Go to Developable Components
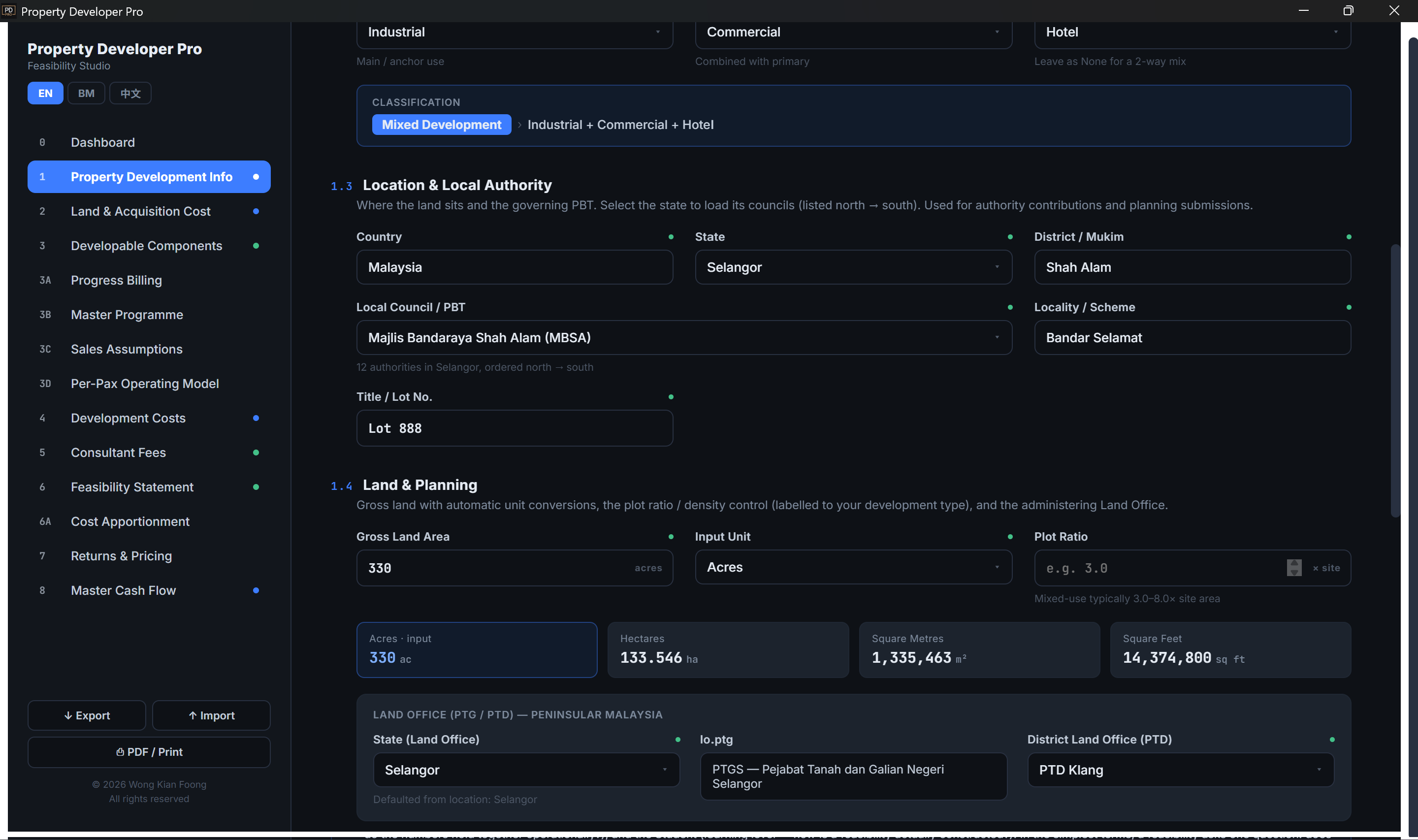The width and height of the screenshot is (1418, 840). tap(149, 246)
